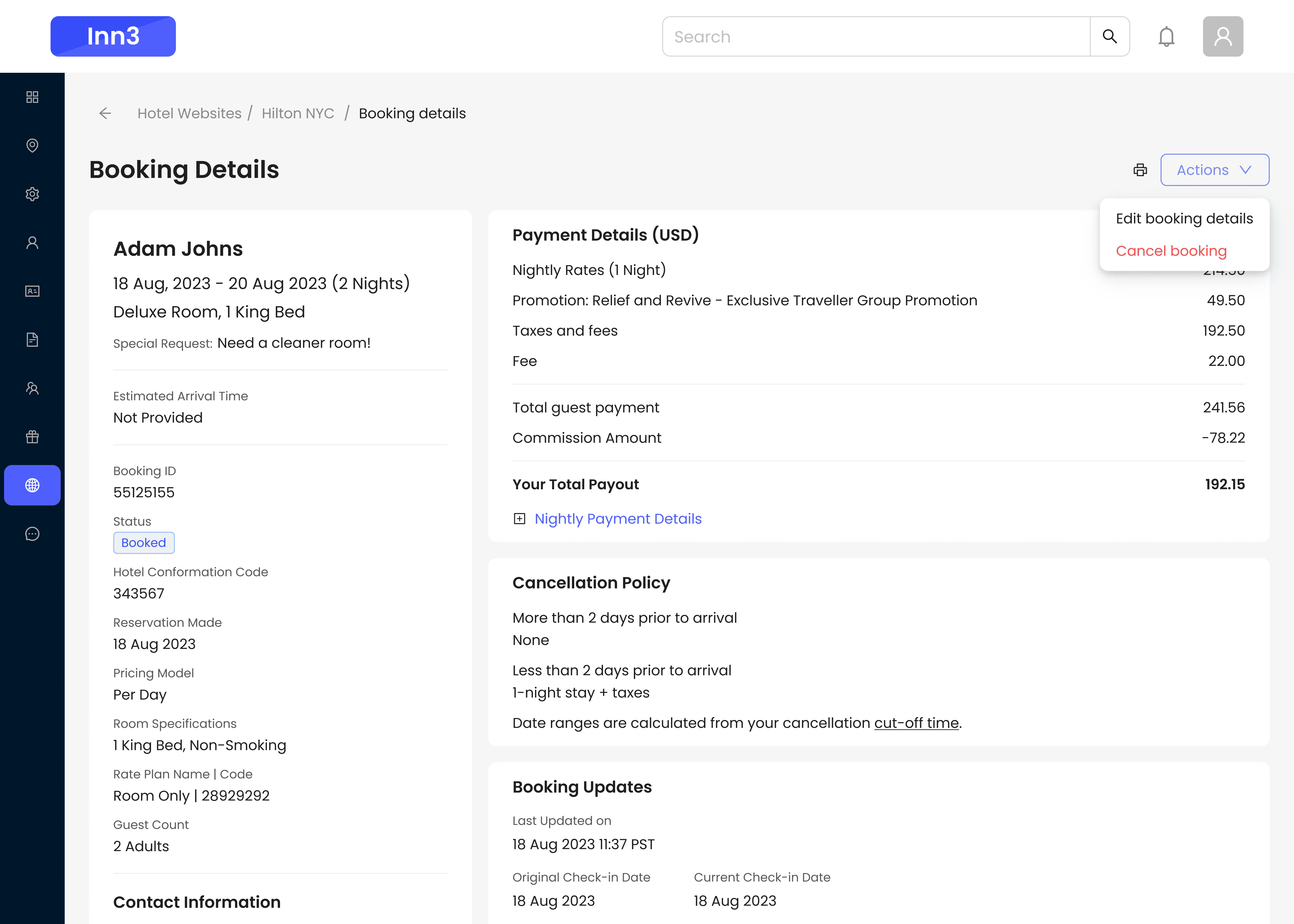
Task: Print booking details with printer icon
Action: coord(1140,170)
